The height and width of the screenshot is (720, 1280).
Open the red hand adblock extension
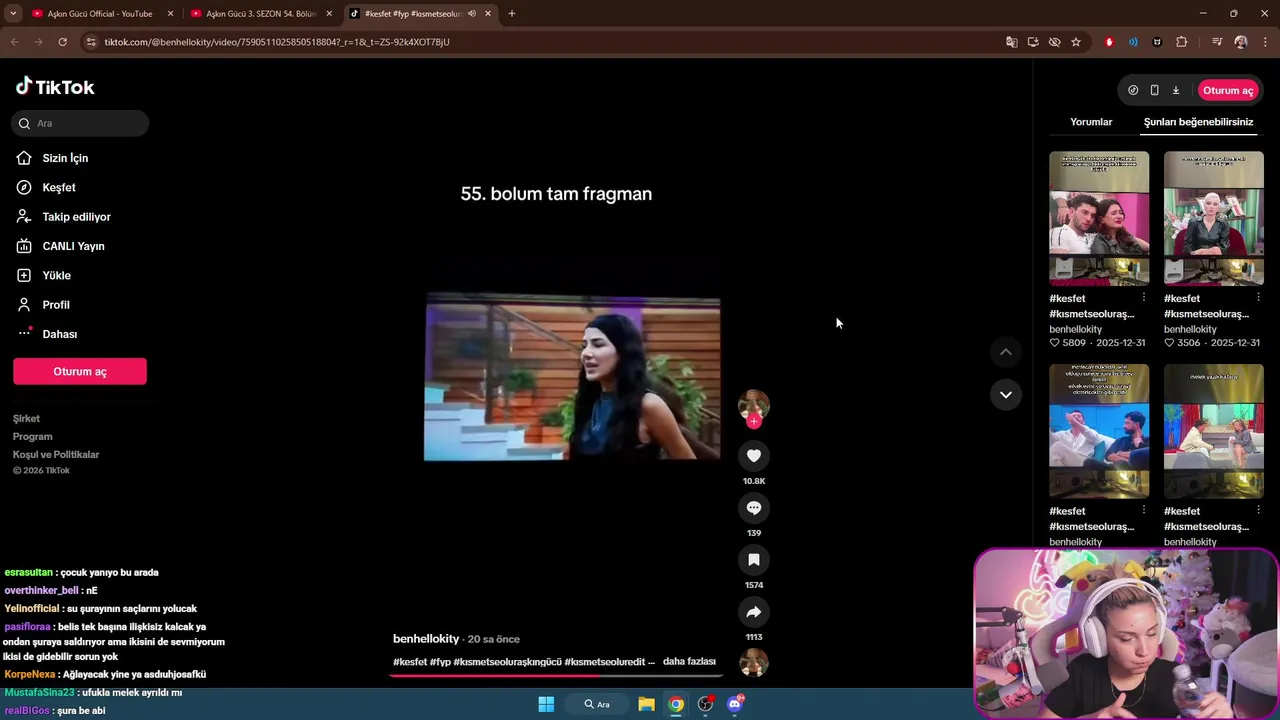[1109, 42]
